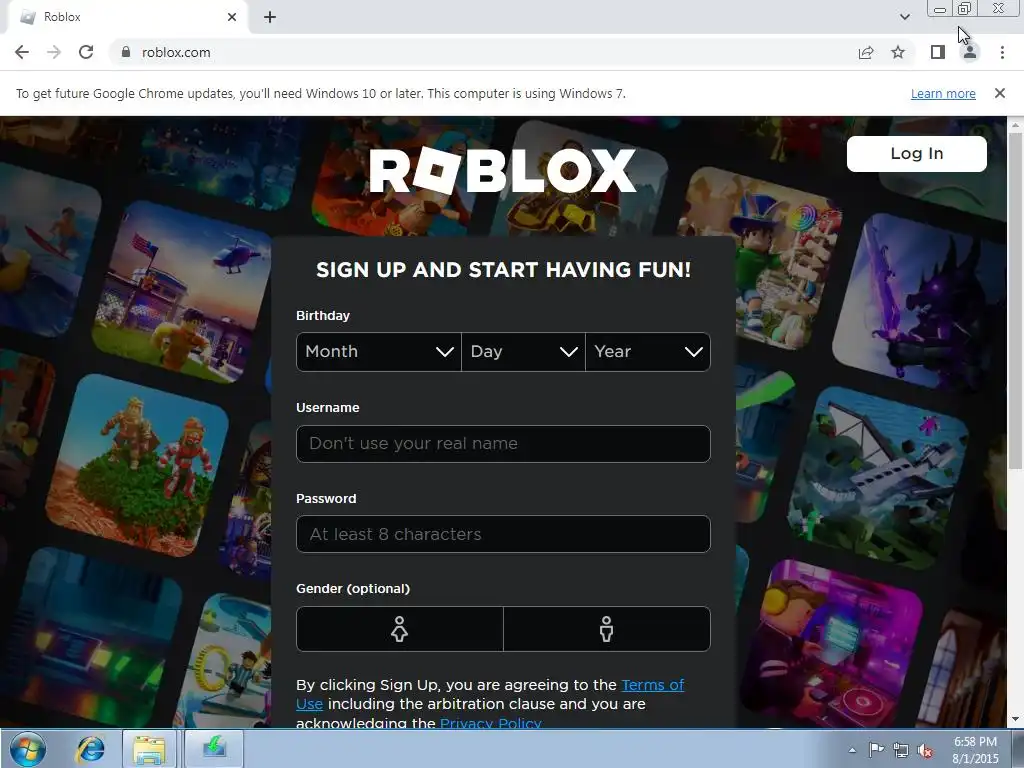Screen dimensions: 1024x768
Task: Share this page using the share icon
Action: click(866, 52)
